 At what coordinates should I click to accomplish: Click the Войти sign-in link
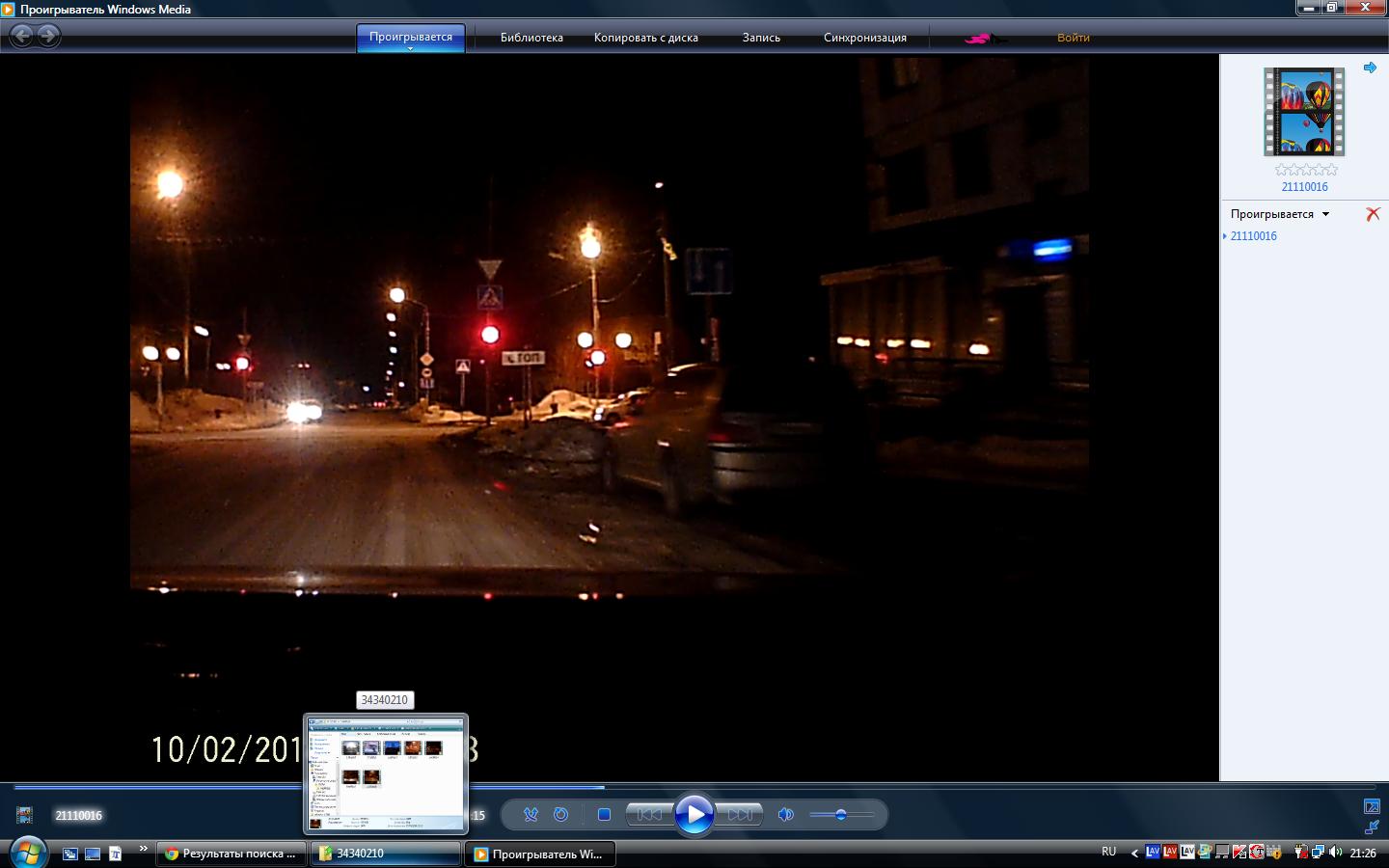[x=1073, y=38]
